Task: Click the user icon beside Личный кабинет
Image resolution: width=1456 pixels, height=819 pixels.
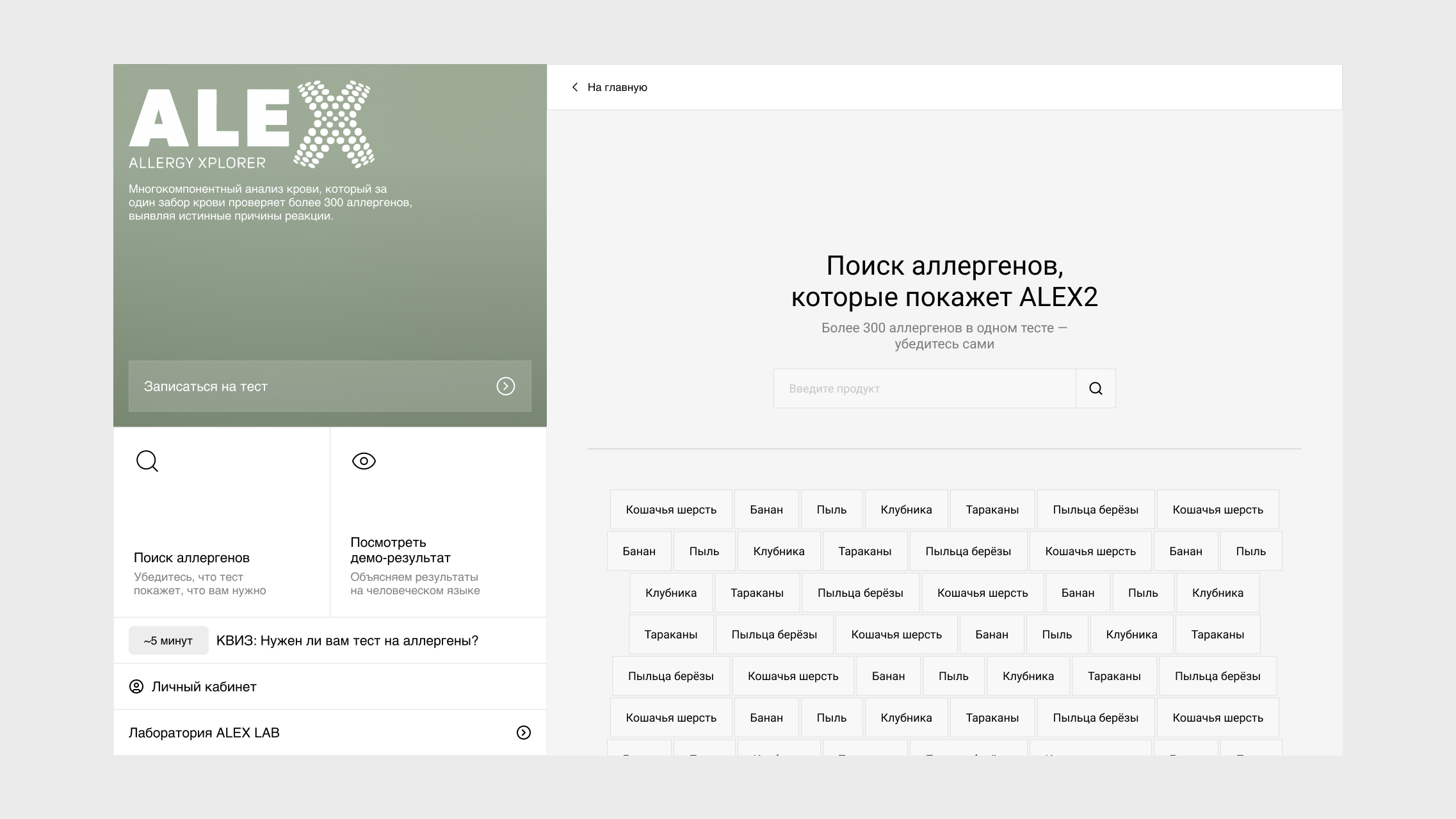Action: [136, 686]
